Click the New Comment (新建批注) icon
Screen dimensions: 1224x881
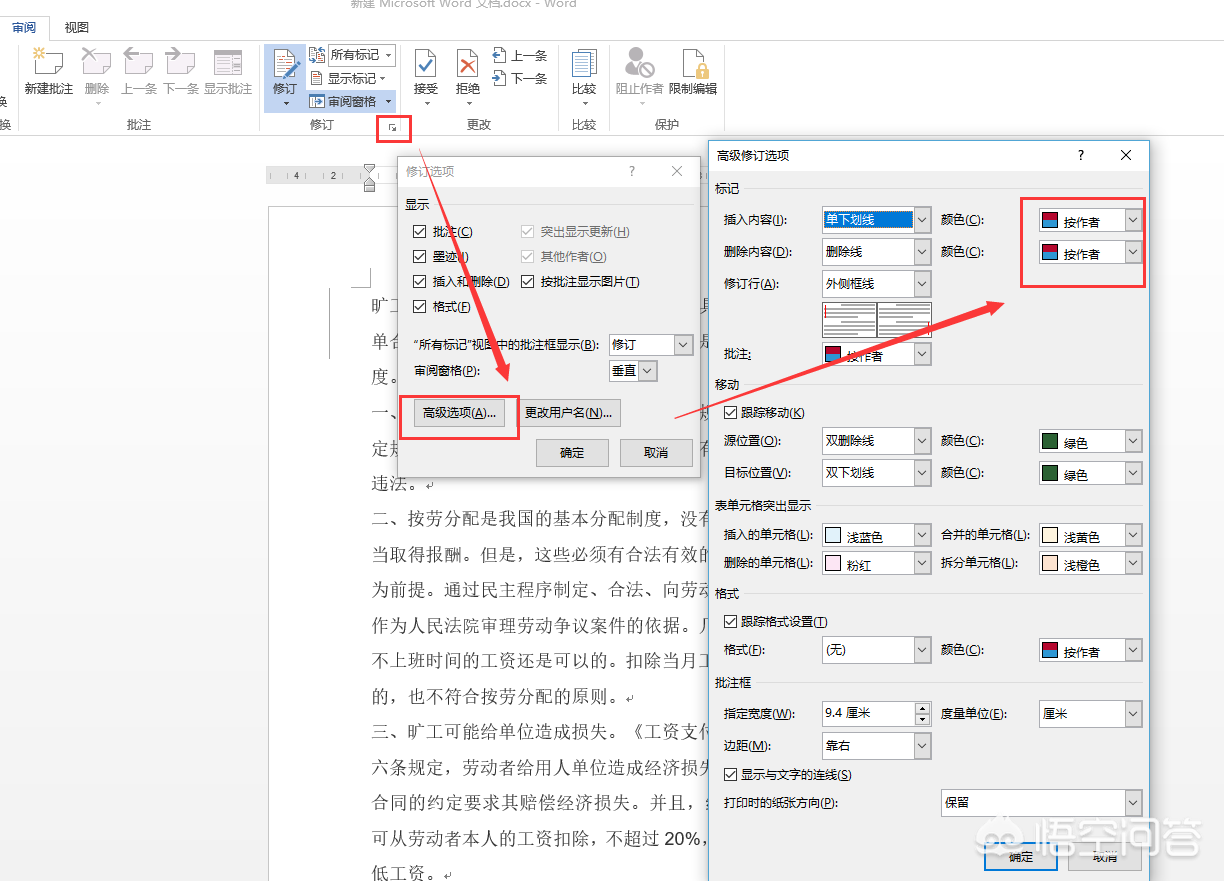coord(48,70)
